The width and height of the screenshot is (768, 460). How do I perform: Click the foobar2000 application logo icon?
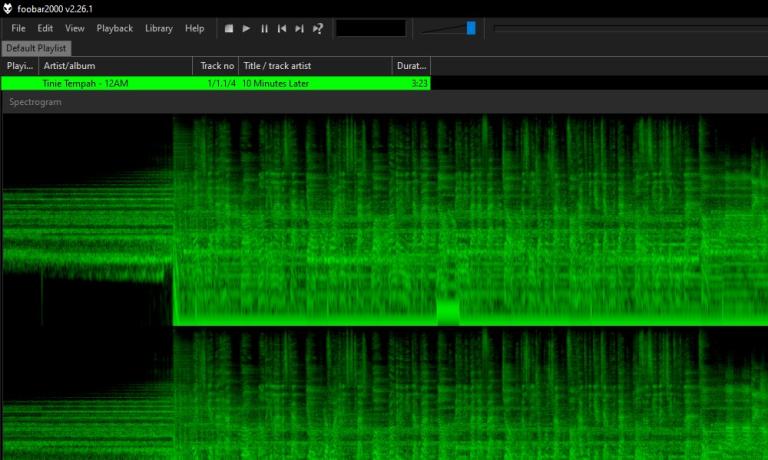(7, 8)
